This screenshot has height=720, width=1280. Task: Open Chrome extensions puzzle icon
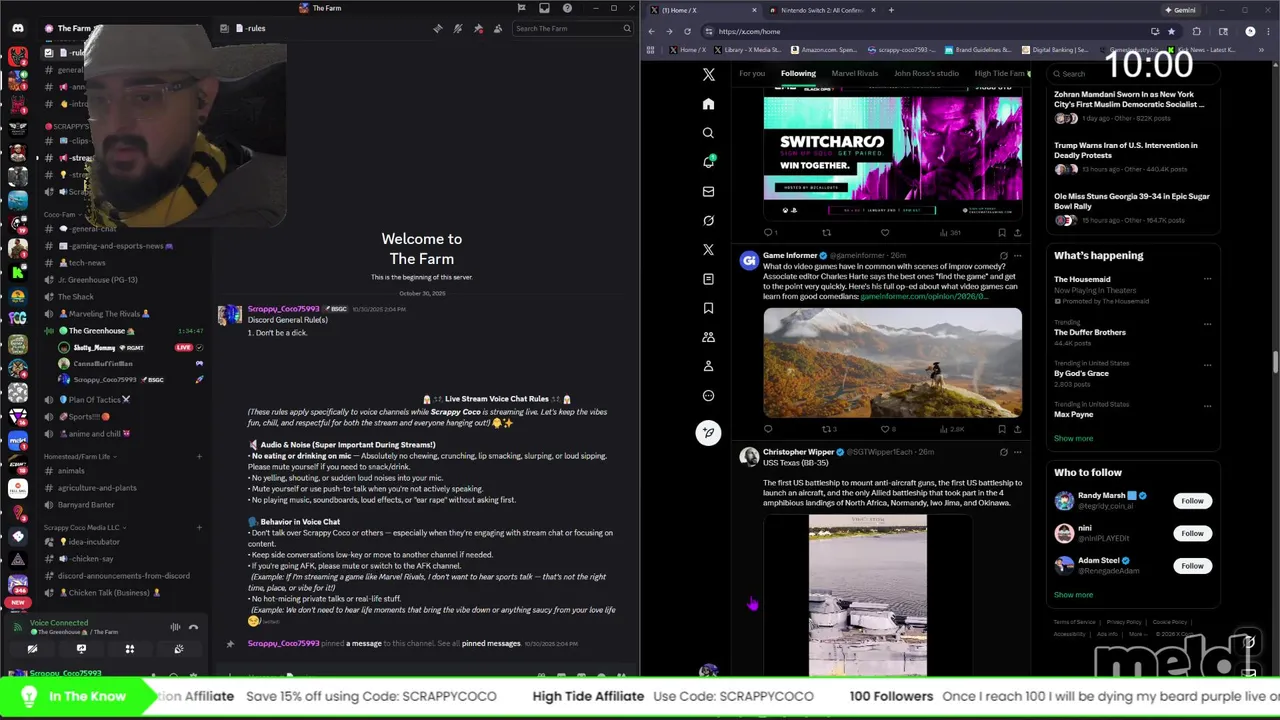(x=1197, y=31)
